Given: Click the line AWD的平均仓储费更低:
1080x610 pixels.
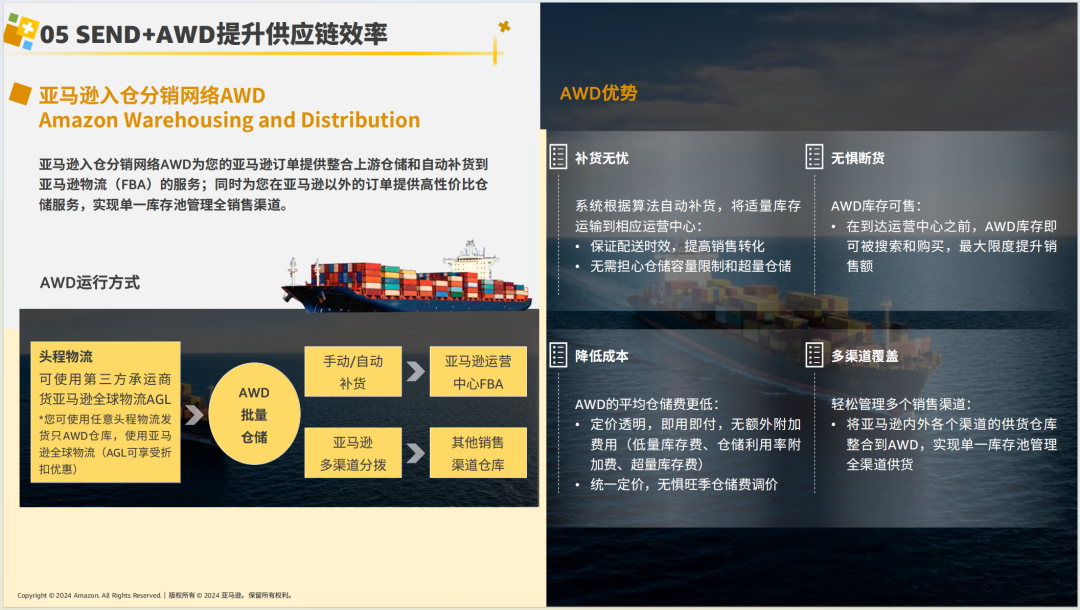Looking at the screenshot, I should tap(647, 404).
